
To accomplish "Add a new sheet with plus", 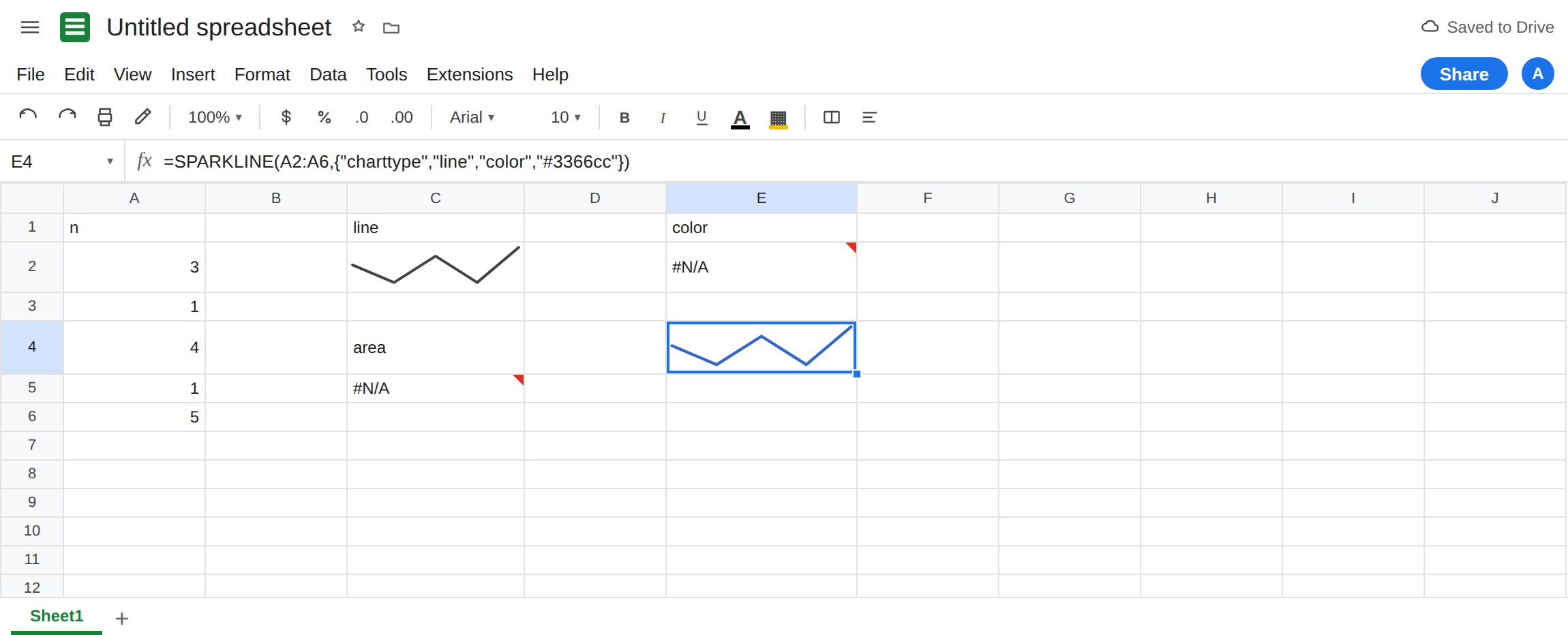I will tap(122, 618).
